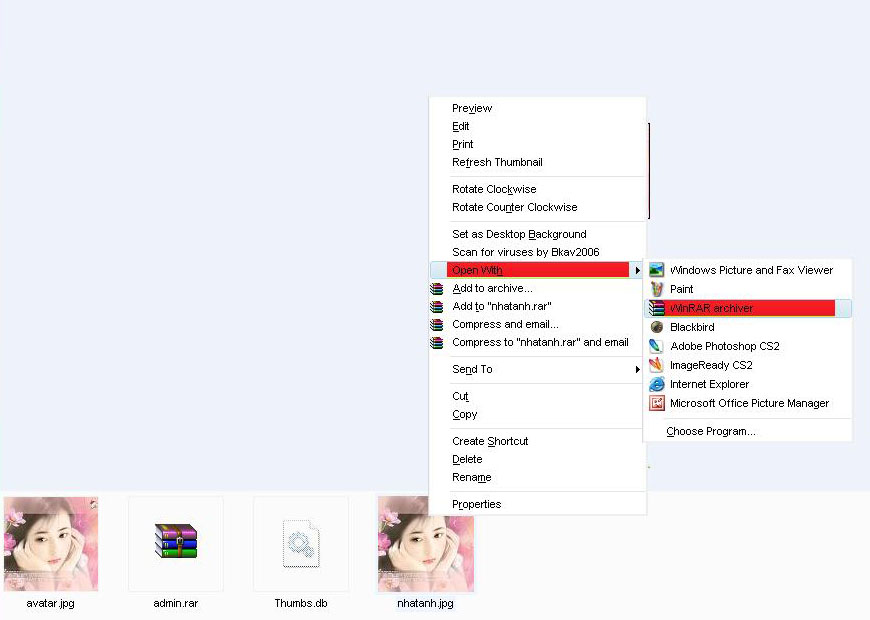Open the Send To menu item
Viewport: 870px width, 620px height.
click(x=538, y=369)
